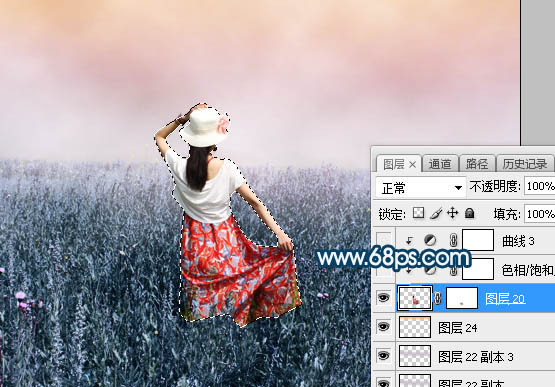
Task: Click the mask link icon on 曲线 3
Action: [453, 240]
